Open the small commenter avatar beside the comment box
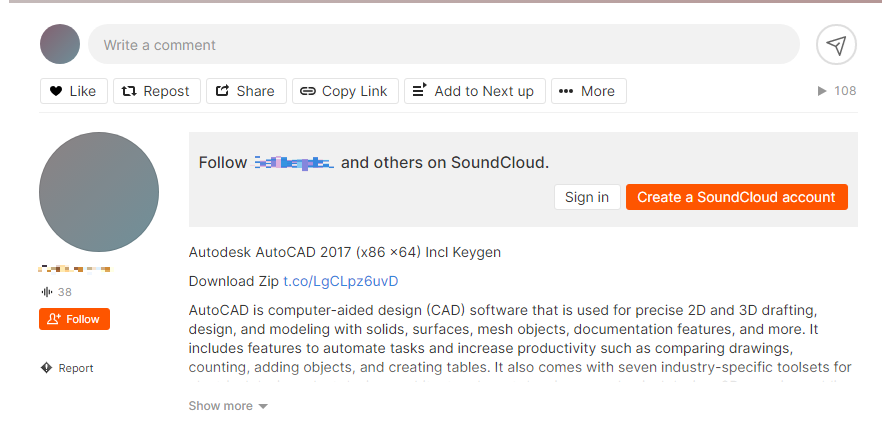The width and height of the screenshot is (882, 434). (60, 45)
